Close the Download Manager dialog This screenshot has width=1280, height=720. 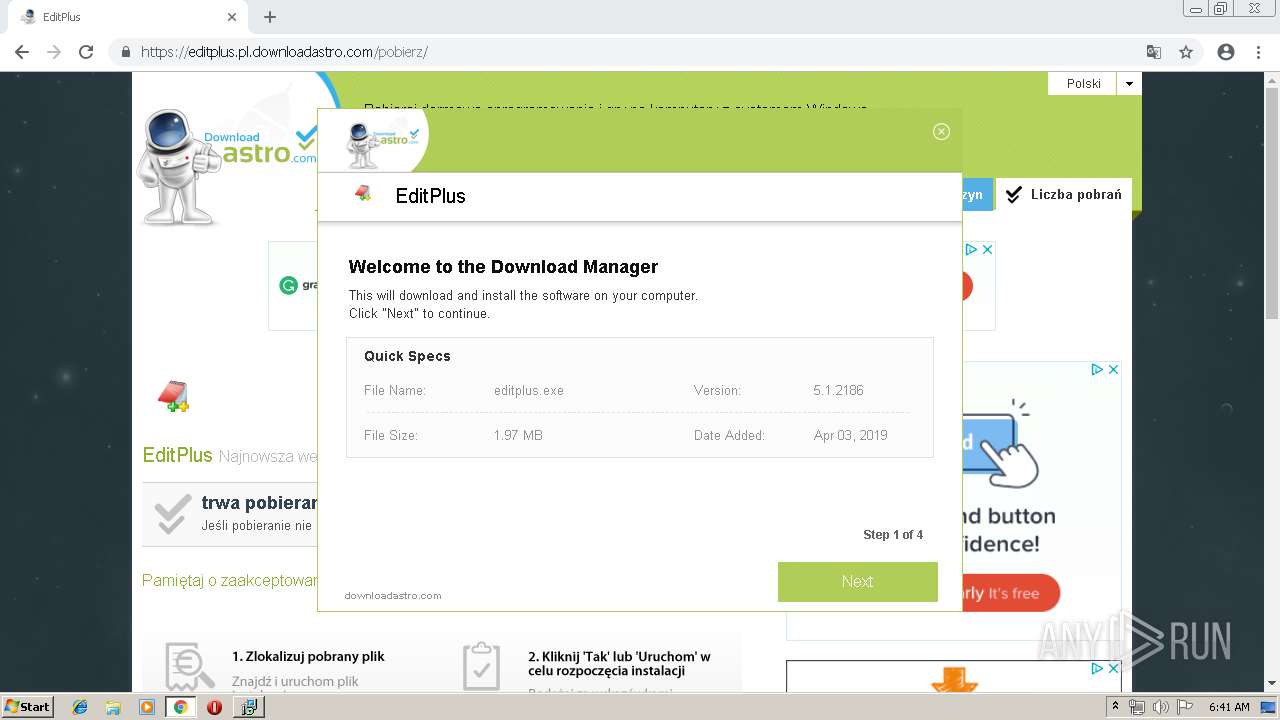tap(941, 131)
